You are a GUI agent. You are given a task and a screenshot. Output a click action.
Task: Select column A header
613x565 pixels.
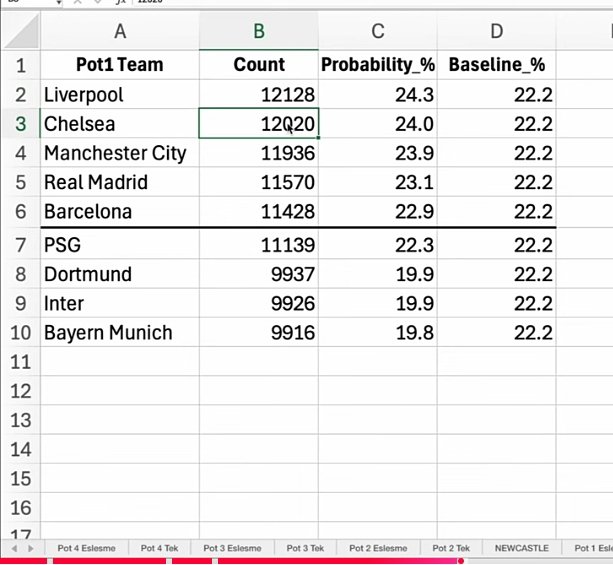pyautogui.click(x=120, y=31)
